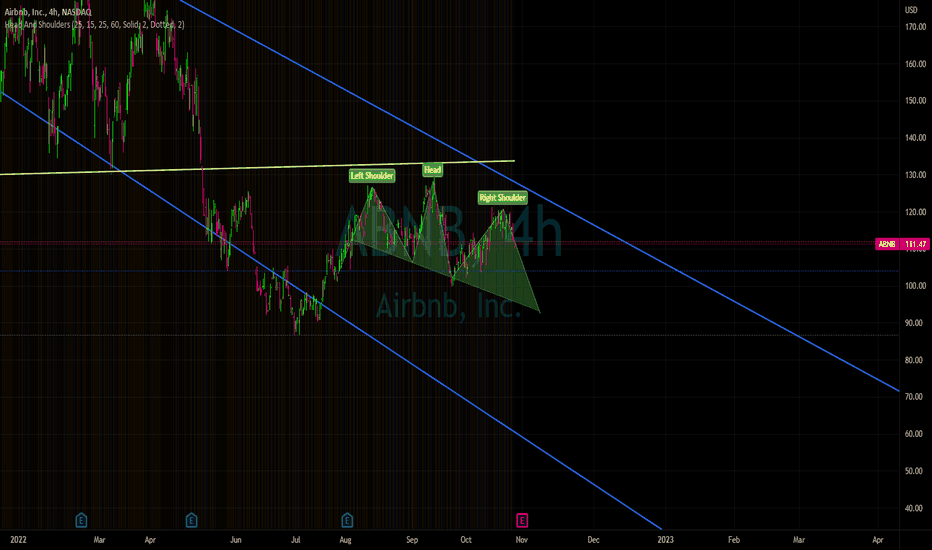
Task: Open the Head And Shoulders indicator legend
Action: point(95,25)
